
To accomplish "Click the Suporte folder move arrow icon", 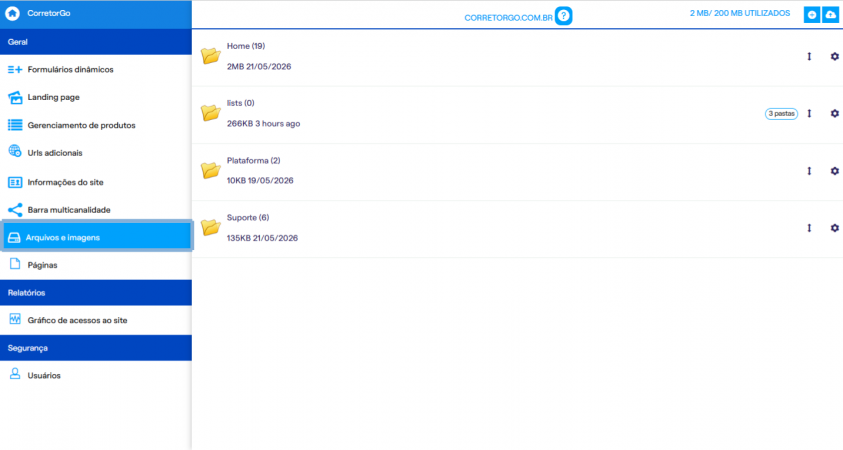I will pyautogui.click(x=809, y=228).
